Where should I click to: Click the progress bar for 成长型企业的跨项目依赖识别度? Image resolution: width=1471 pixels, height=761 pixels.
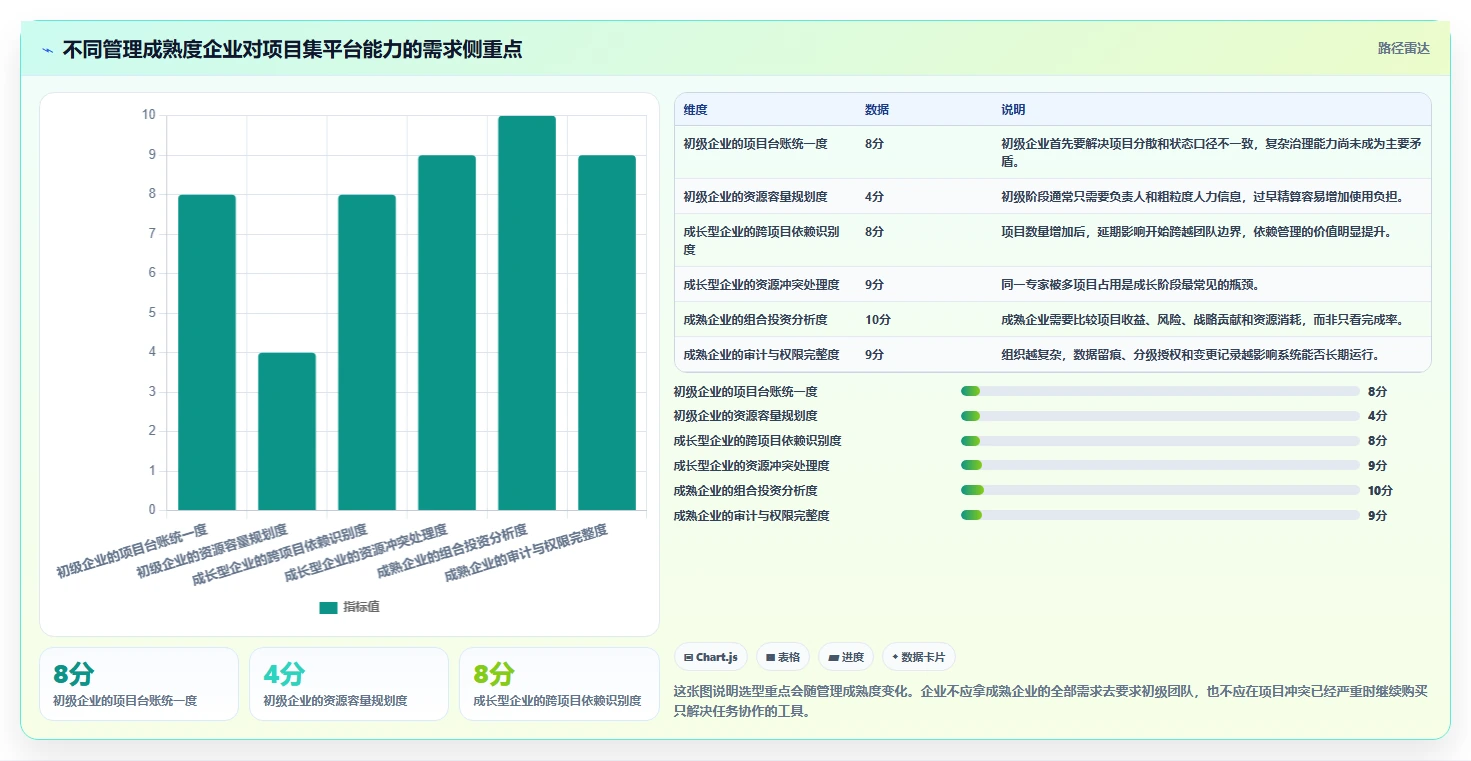(x=1160, y=441)
